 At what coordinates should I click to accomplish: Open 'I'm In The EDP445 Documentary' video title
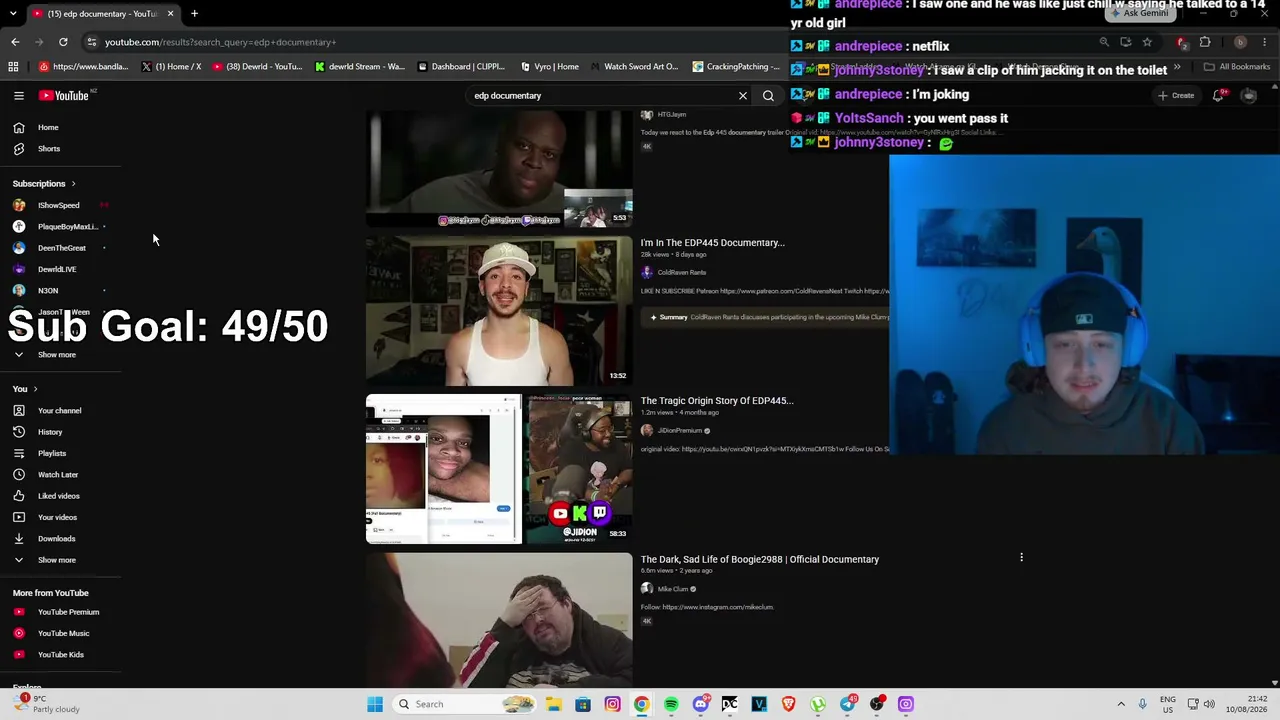(712, 243)
